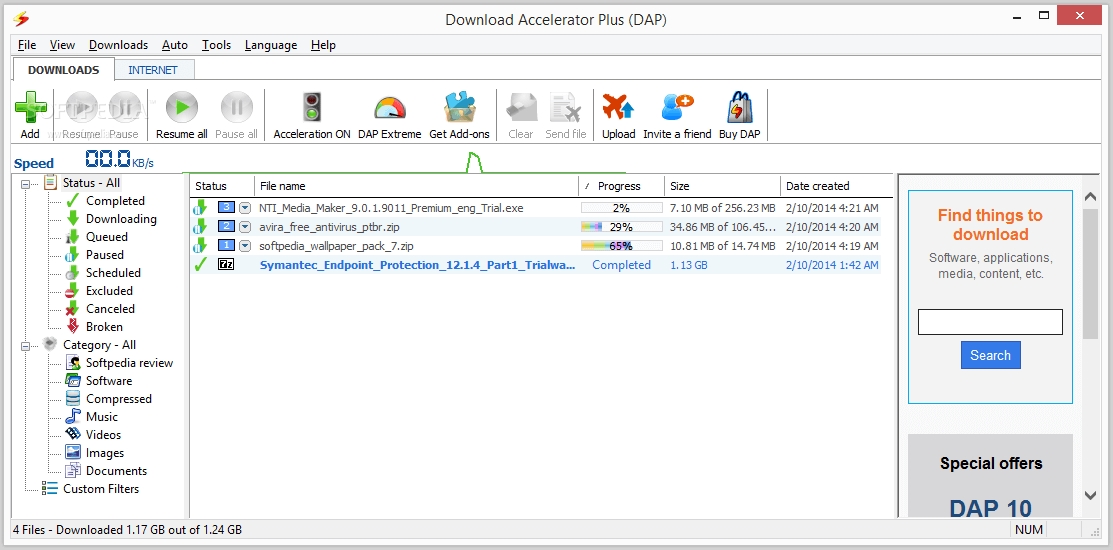Sort by the Date created column header
This screenshot has height=550, width=1113.
click(x=836, y=186)
